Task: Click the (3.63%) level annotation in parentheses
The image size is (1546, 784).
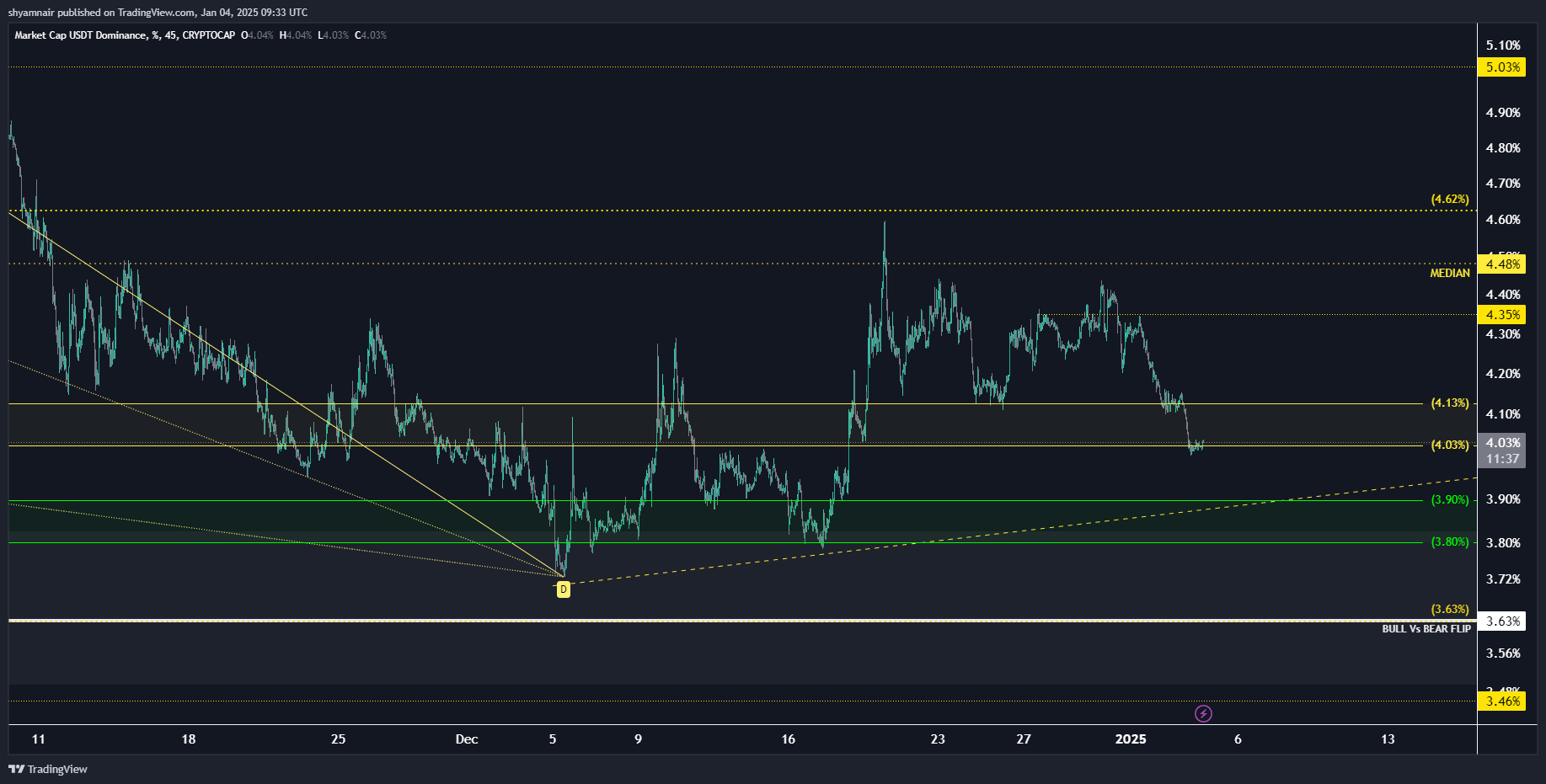Action: pyautogui.click(x=1450, y=610)
